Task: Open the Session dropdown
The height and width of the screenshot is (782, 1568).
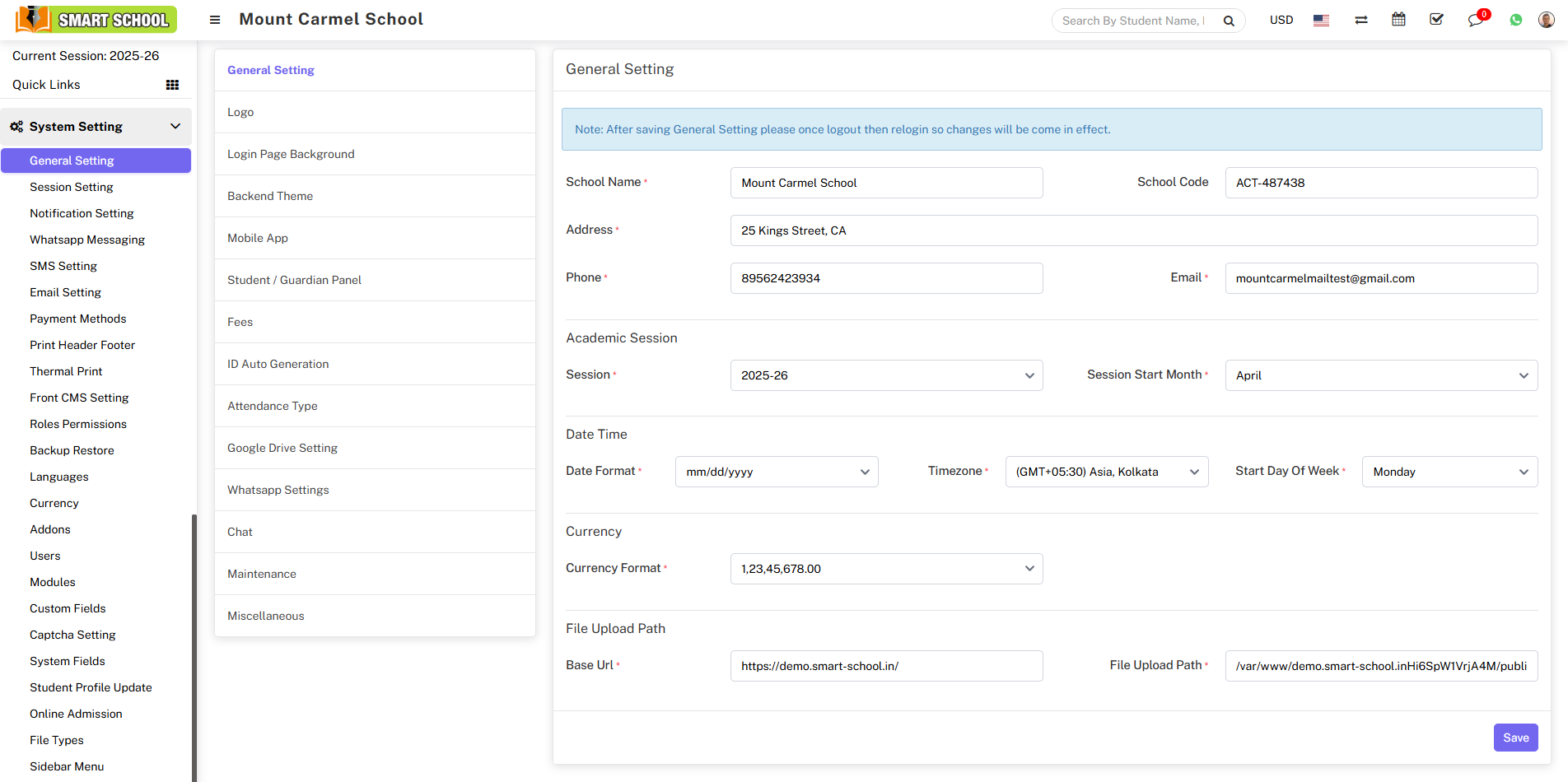Action: coord(886,375)
